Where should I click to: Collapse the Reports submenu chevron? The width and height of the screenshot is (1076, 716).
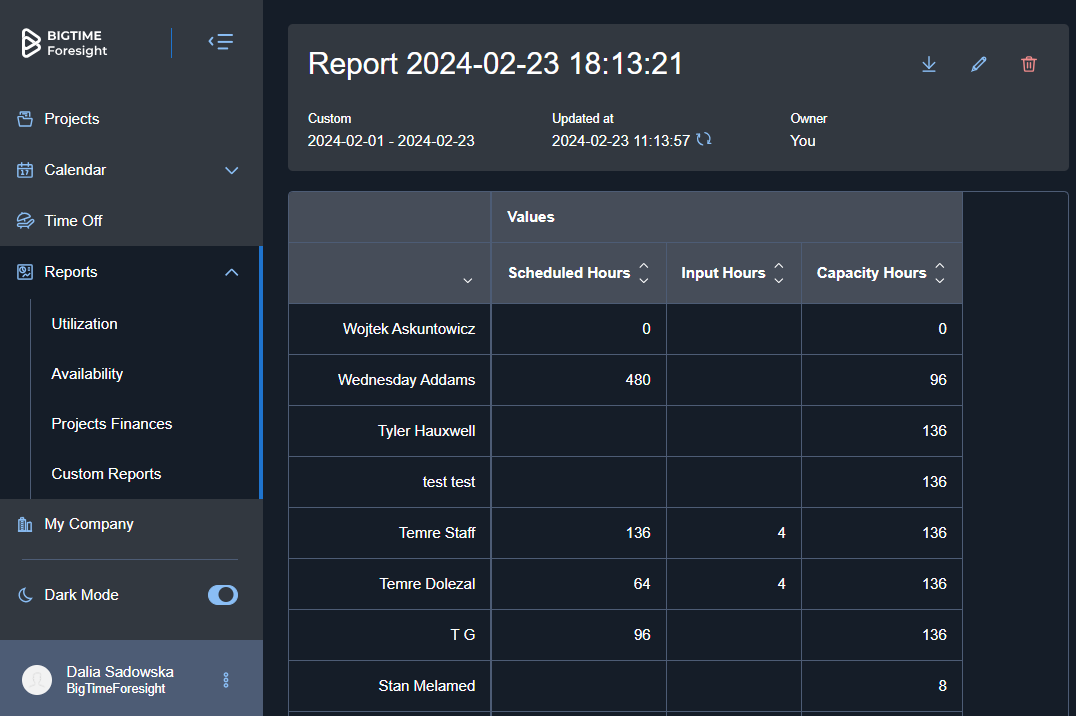[x=231, y=271]
